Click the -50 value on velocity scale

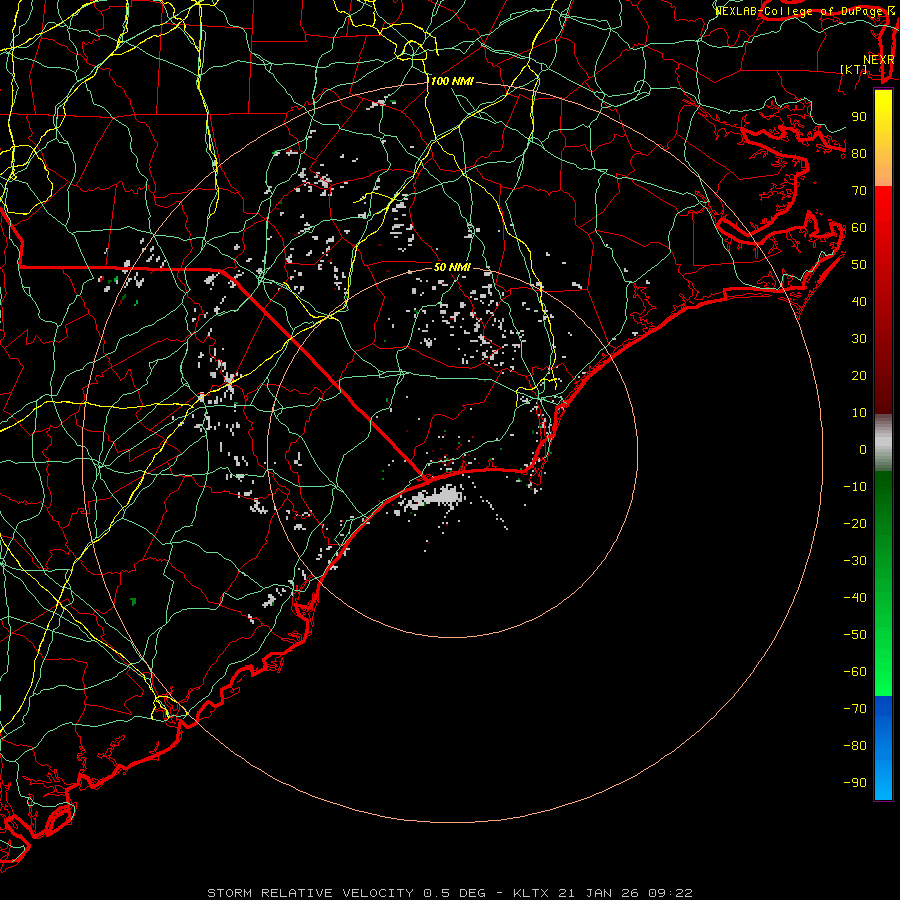855,635
